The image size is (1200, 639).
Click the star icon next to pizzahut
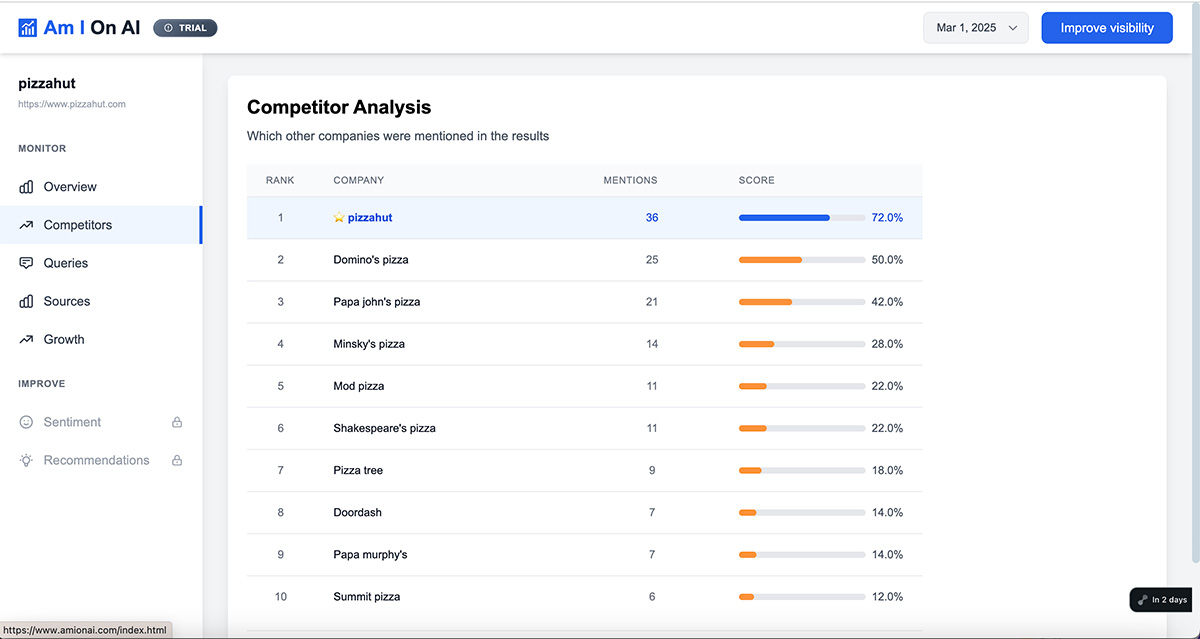[x=339, y=218]
